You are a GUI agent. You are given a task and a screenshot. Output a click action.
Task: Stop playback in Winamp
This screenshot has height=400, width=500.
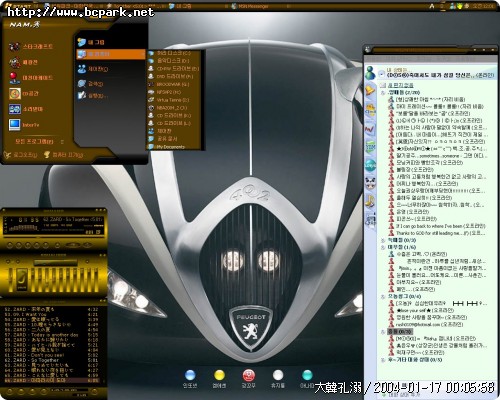[x=37, y=245]
